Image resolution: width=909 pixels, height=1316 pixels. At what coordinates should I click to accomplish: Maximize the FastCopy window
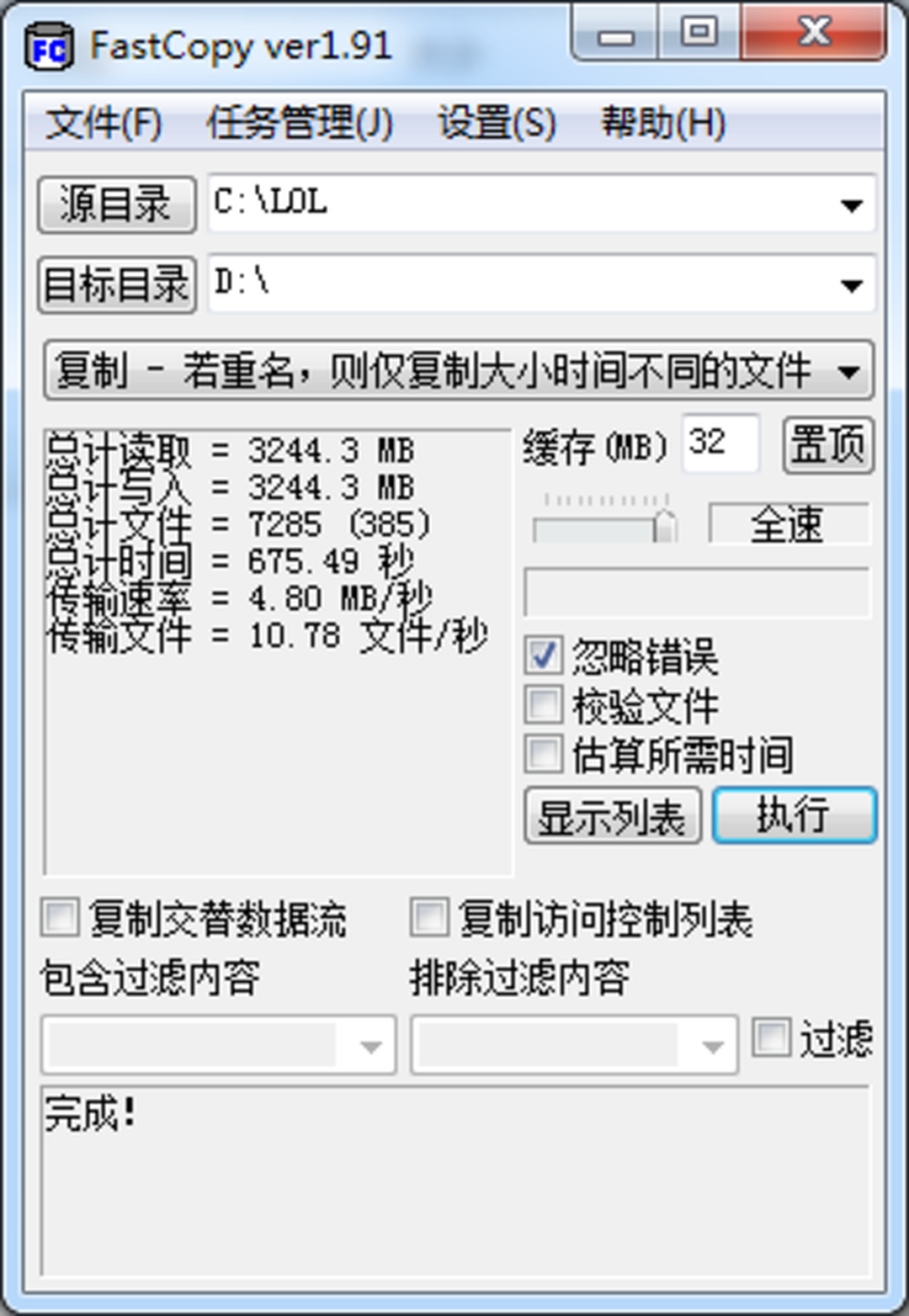point(698,34)
